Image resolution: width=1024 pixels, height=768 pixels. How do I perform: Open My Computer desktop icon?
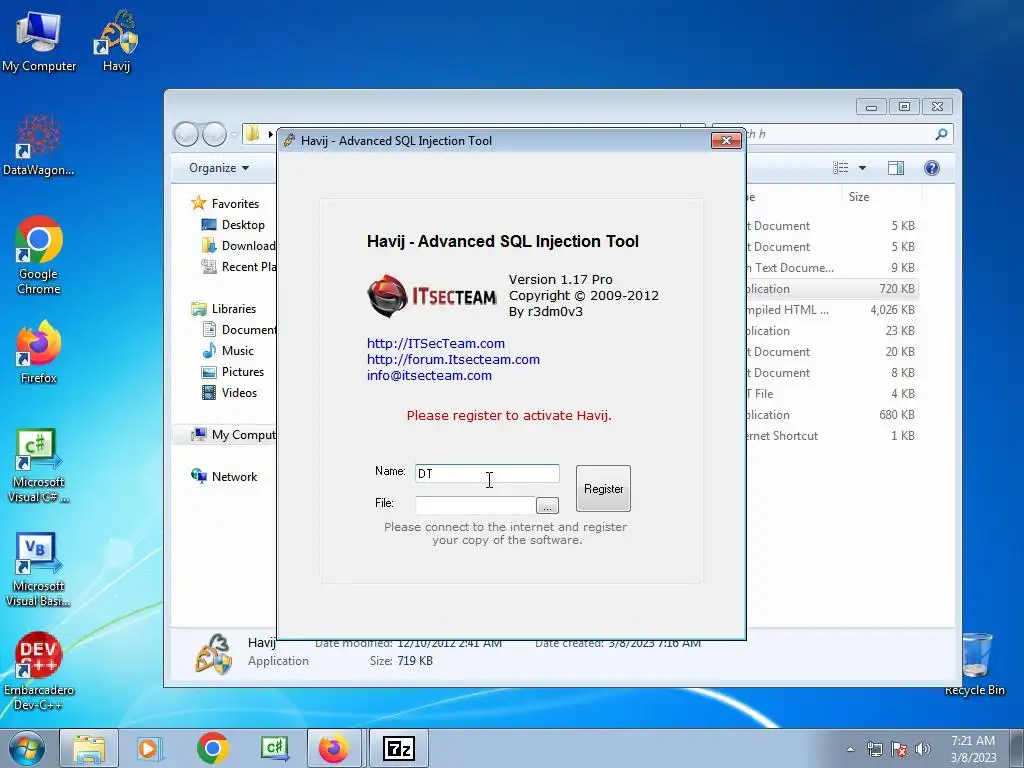tap(39, 40)
